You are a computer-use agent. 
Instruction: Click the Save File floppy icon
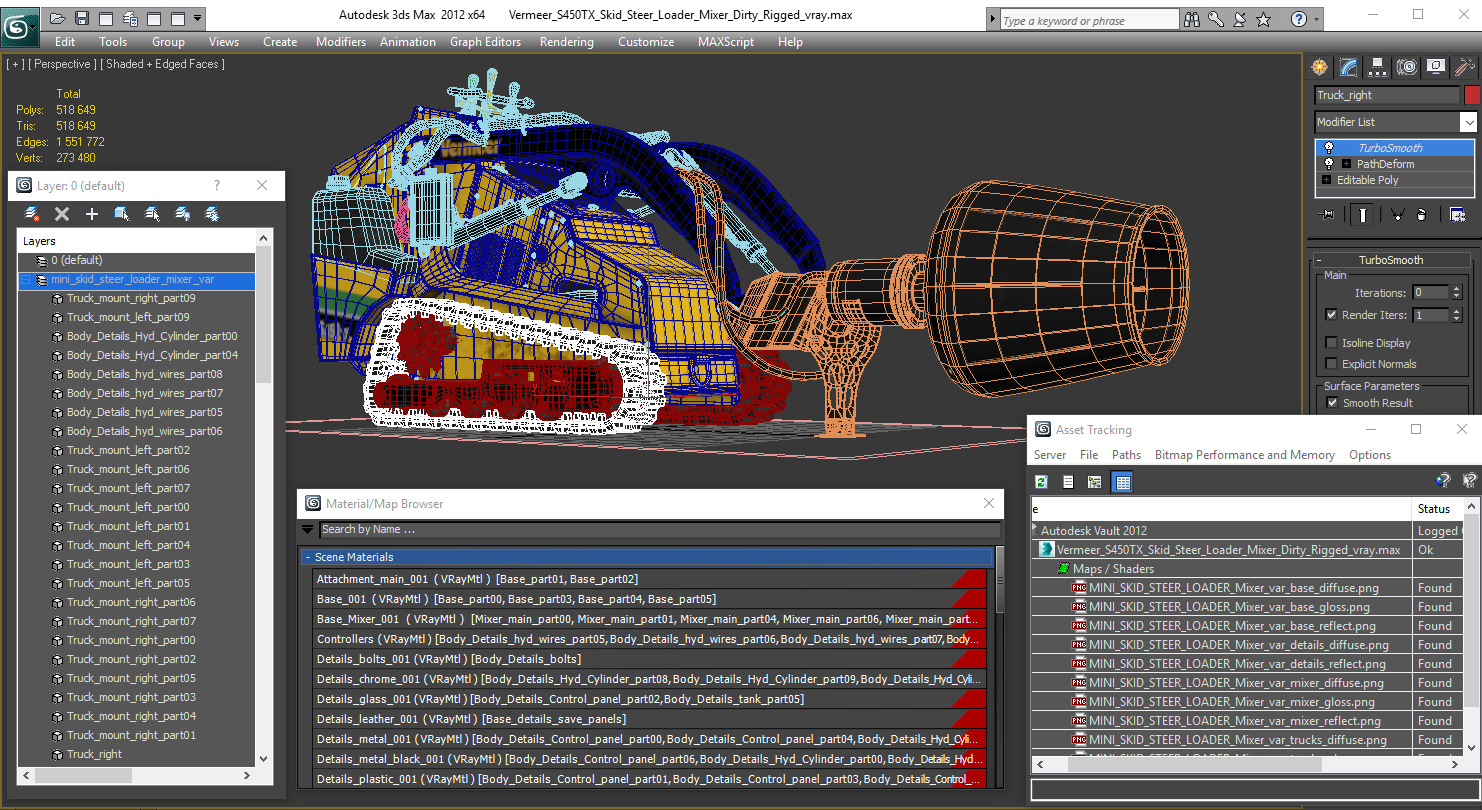tap(82, 18)
